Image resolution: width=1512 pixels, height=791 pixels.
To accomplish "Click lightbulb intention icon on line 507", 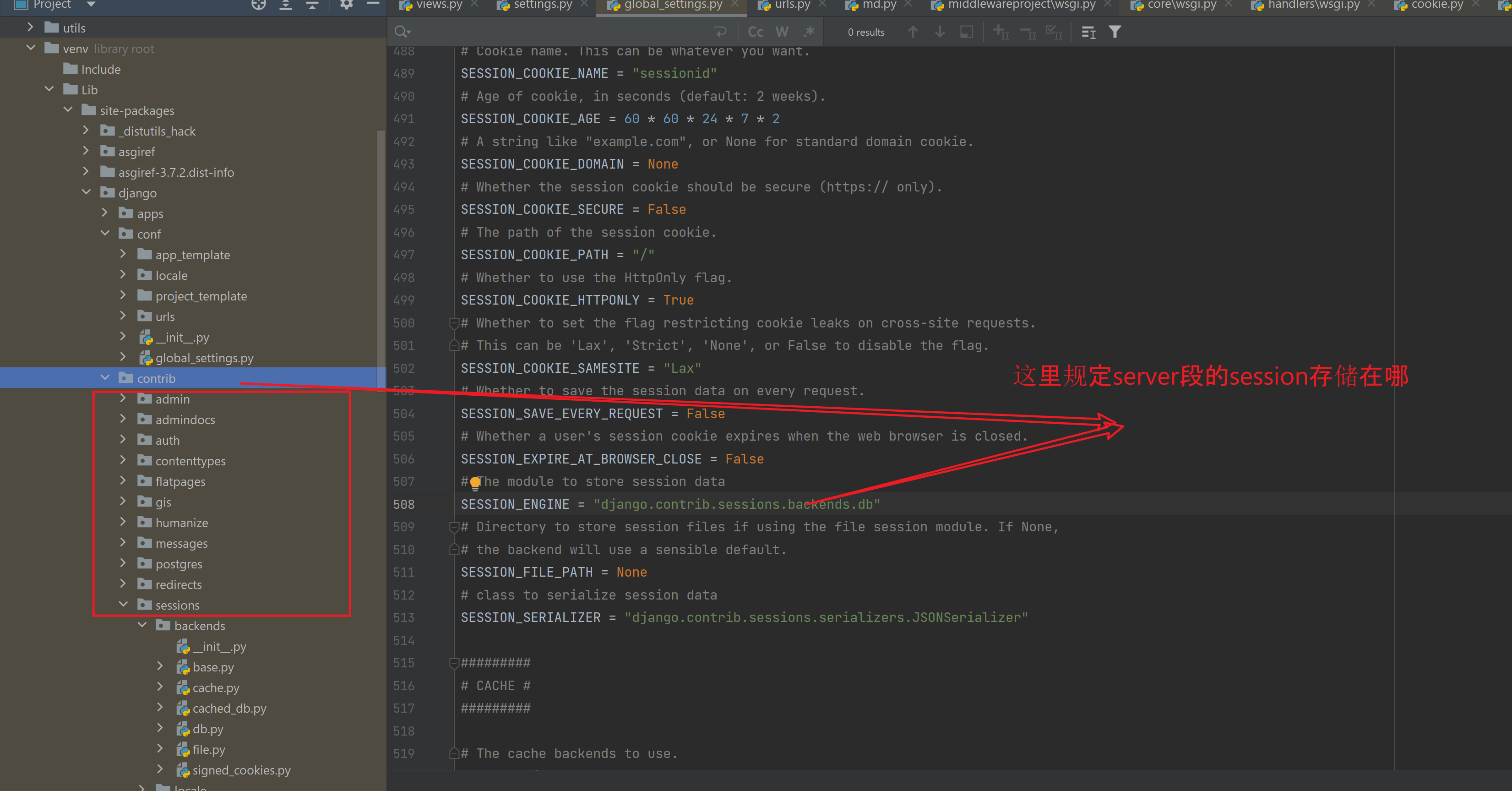I will tap(475, 483).
